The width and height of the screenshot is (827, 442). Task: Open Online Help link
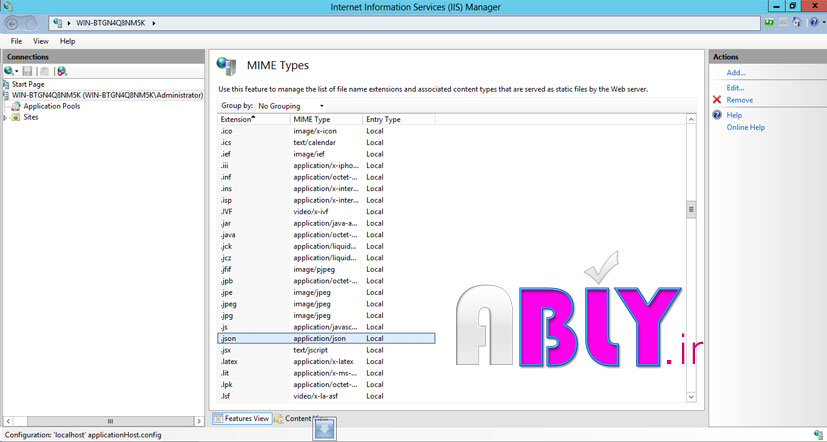tap(746, 127)
